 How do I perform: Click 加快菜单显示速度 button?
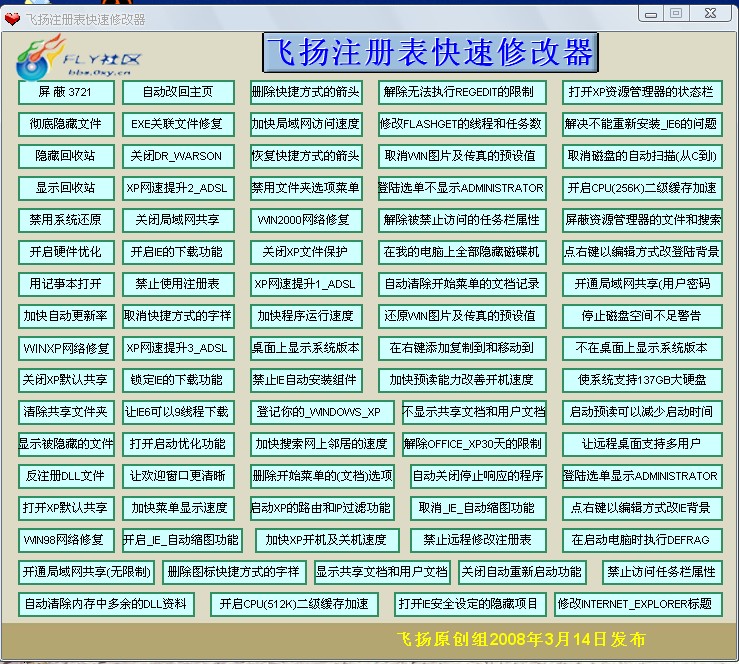pyautogui.click(x=178, y=508)
